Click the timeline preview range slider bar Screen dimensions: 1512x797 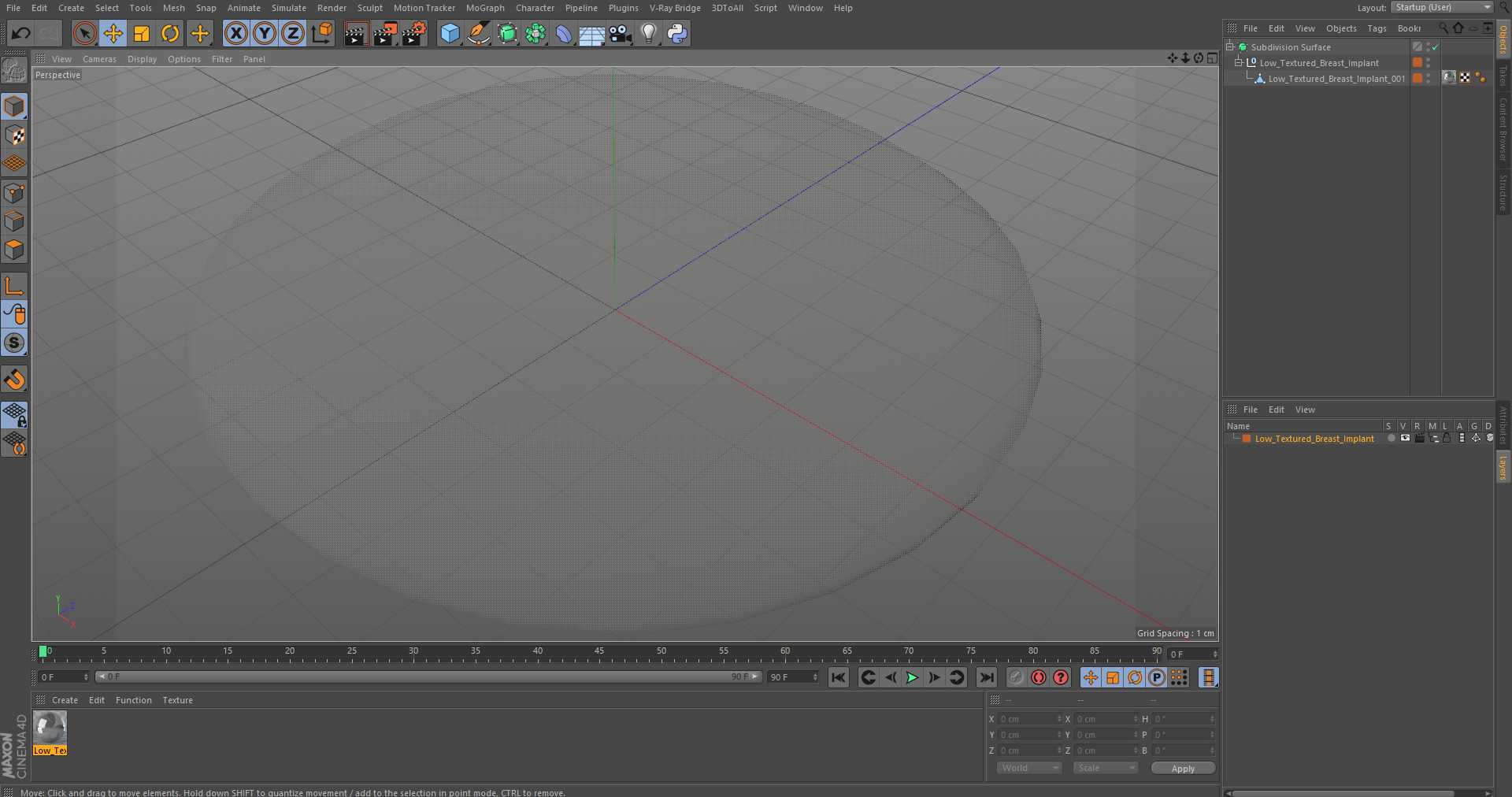(428, 677)
